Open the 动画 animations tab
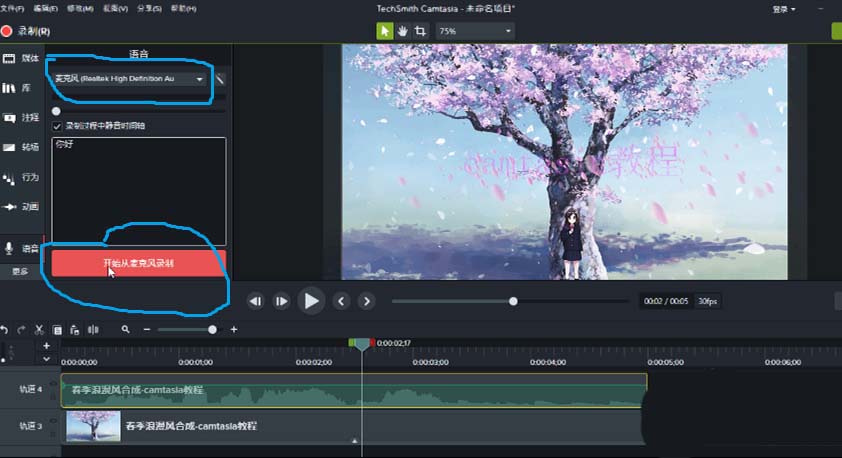Image resolution: width=842 pixels, height=458 pixels. 21,206
